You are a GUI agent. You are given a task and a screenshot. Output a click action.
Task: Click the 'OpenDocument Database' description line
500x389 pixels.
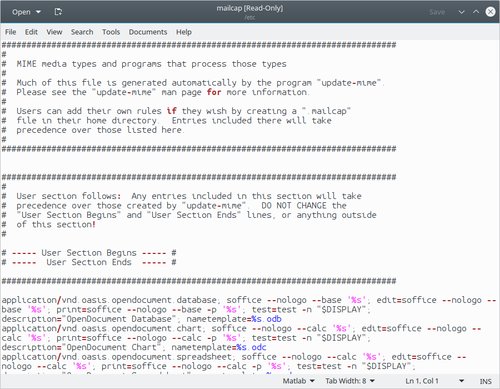pos(141,319)
